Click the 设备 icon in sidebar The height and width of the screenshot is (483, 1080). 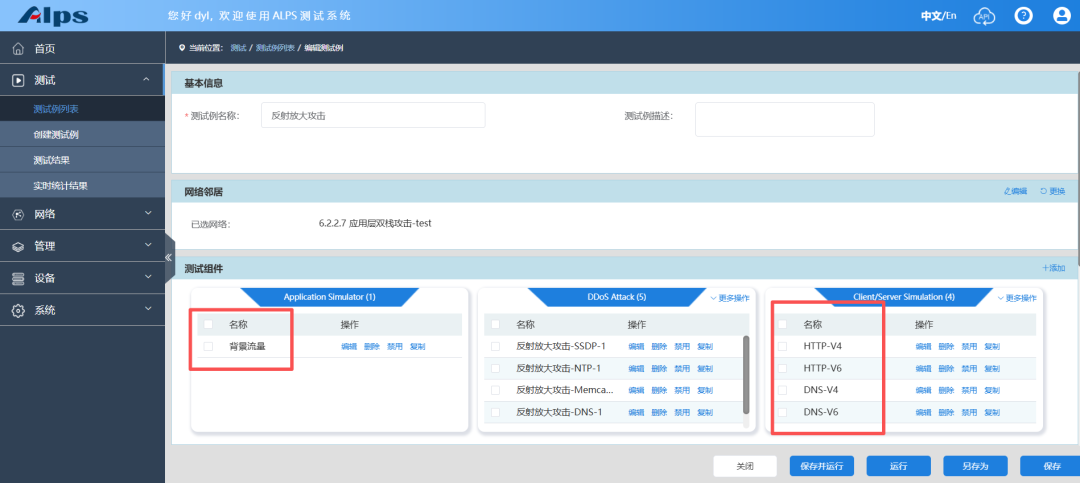coord(18,278)
